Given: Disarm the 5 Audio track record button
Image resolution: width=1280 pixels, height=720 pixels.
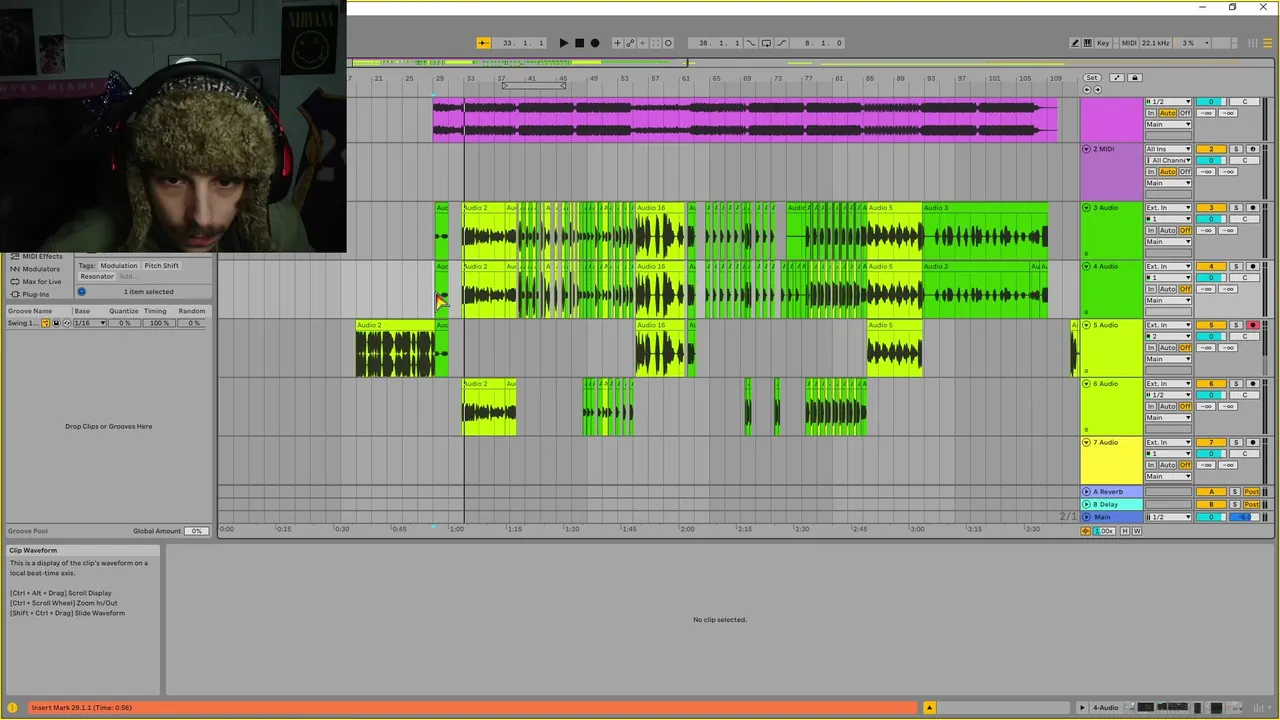Looking at the screenshot, I should coord(1252,325).
